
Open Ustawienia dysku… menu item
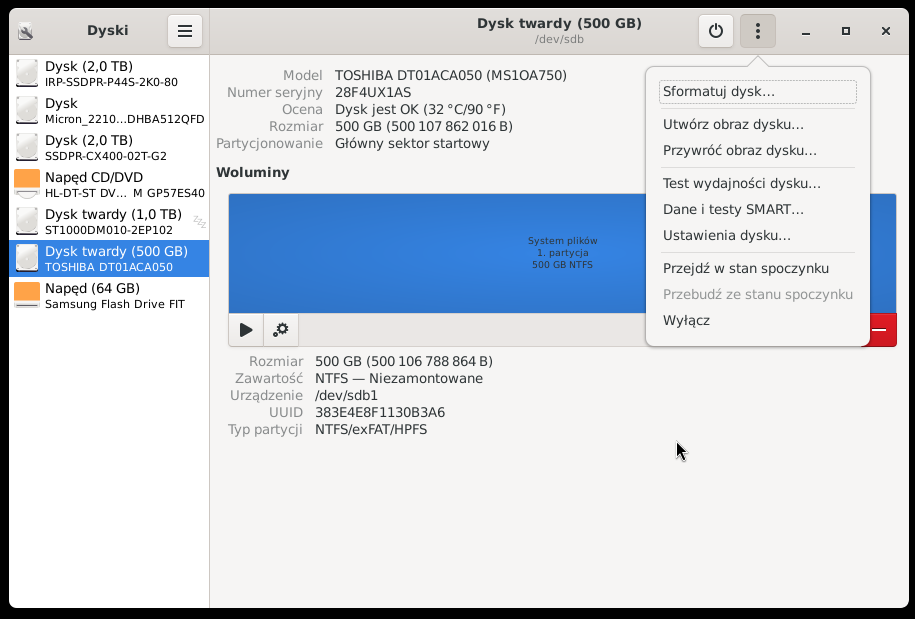coord(757,236)
